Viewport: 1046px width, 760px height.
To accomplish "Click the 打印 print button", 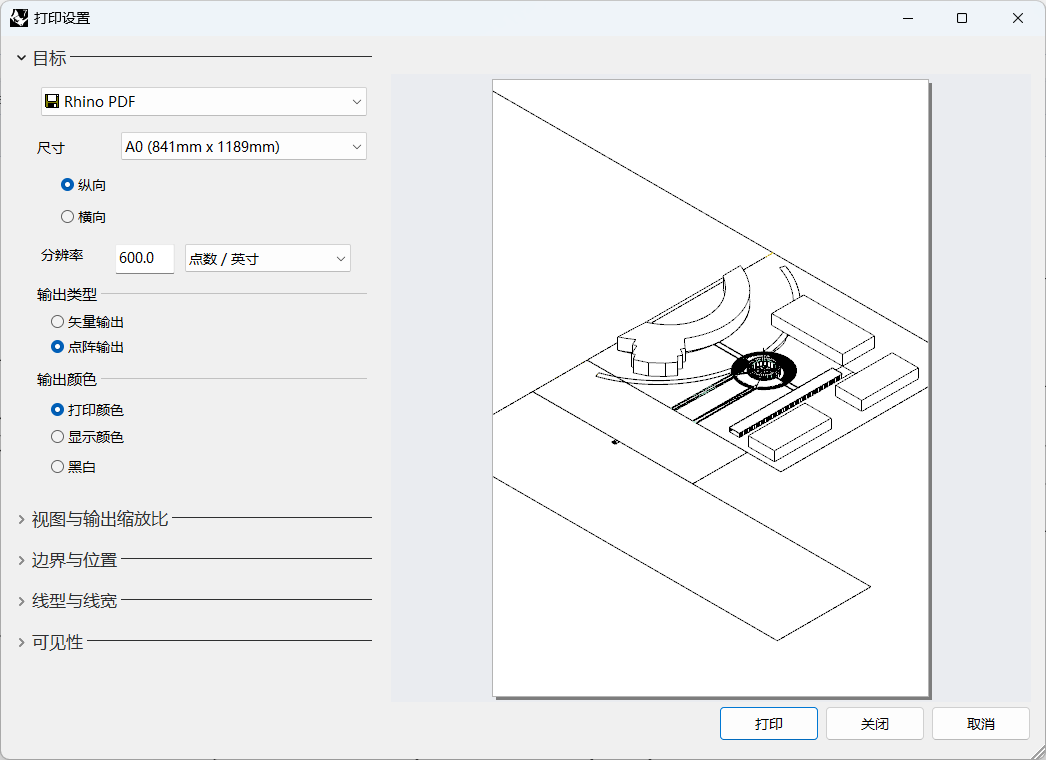I will click(768, 724).
